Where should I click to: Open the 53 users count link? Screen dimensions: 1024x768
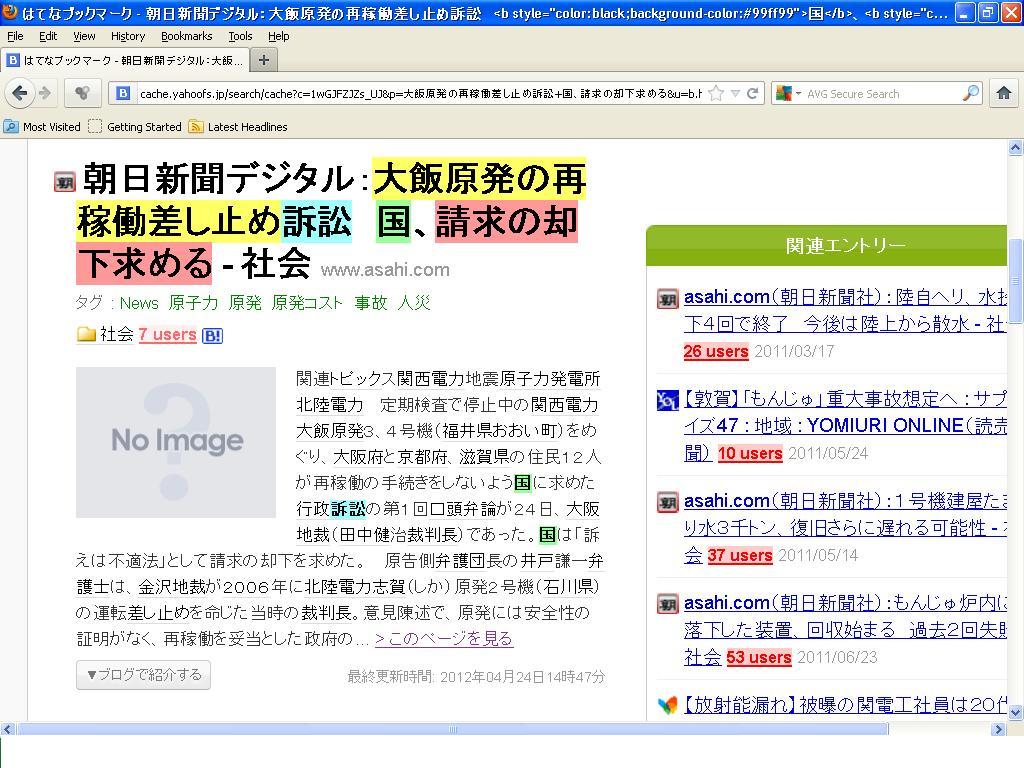point(759,657)
